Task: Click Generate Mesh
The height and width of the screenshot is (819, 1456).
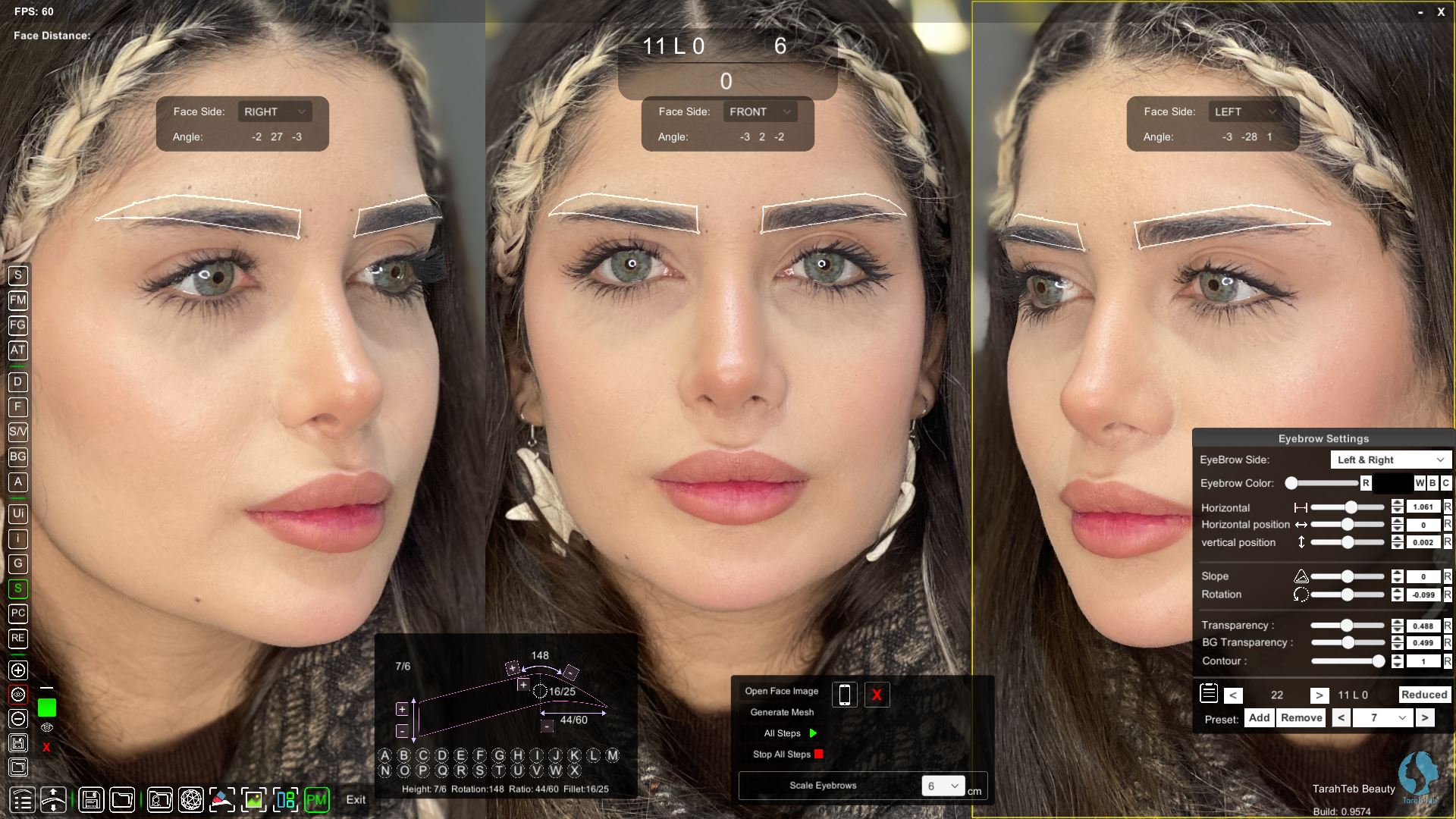Action: click(x=782, y=712)
